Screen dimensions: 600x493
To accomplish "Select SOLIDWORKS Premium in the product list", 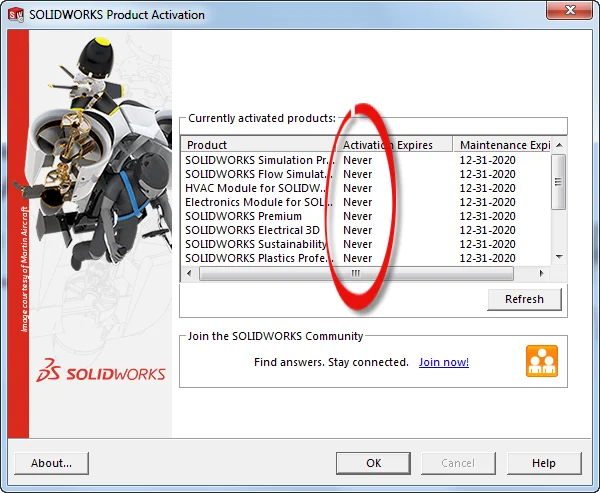I will [243, 216].
